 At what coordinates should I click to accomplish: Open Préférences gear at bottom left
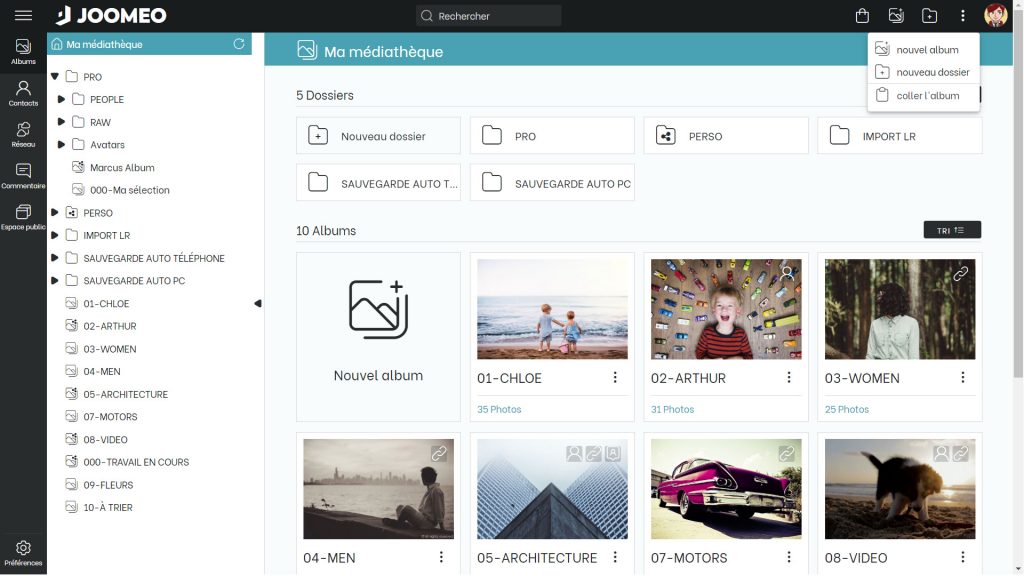(23, 552)
